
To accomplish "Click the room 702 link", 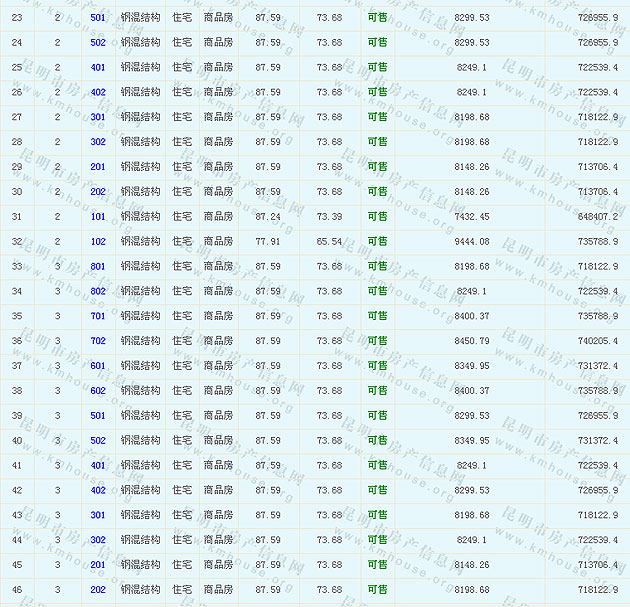I will (x=97, y=342).
